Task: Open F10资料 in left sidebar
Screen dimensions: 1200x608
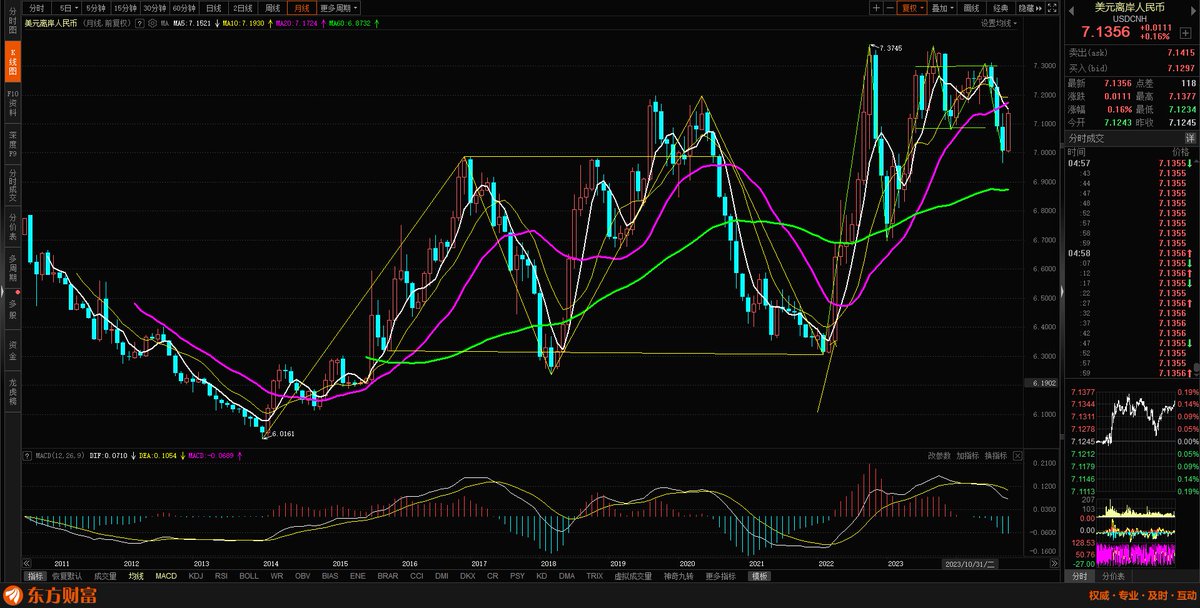Action: pos(13,102)
